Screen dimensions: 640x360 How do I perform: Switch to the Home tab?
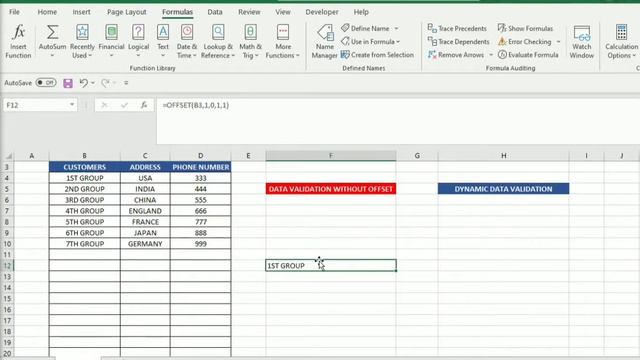click(47, 12)
